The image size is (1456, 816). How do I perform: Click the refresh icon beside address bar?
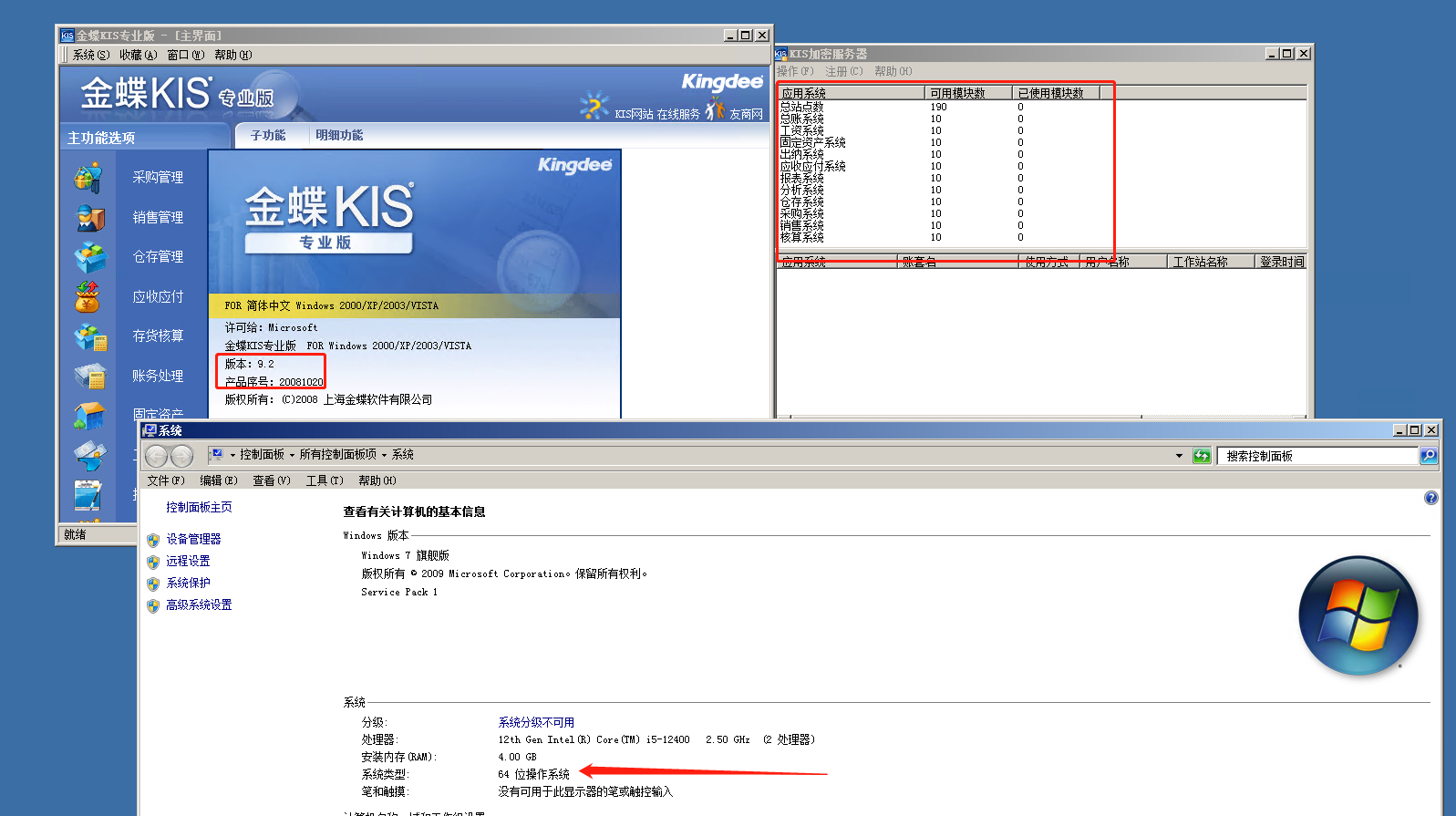tap(1202, 456)
